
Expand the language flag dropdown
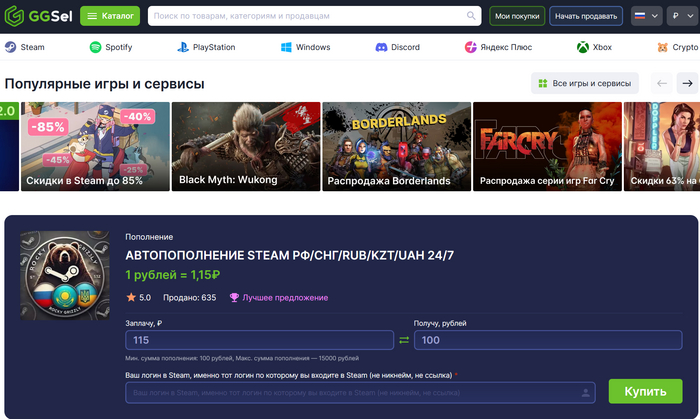click(x=646, y=16)
